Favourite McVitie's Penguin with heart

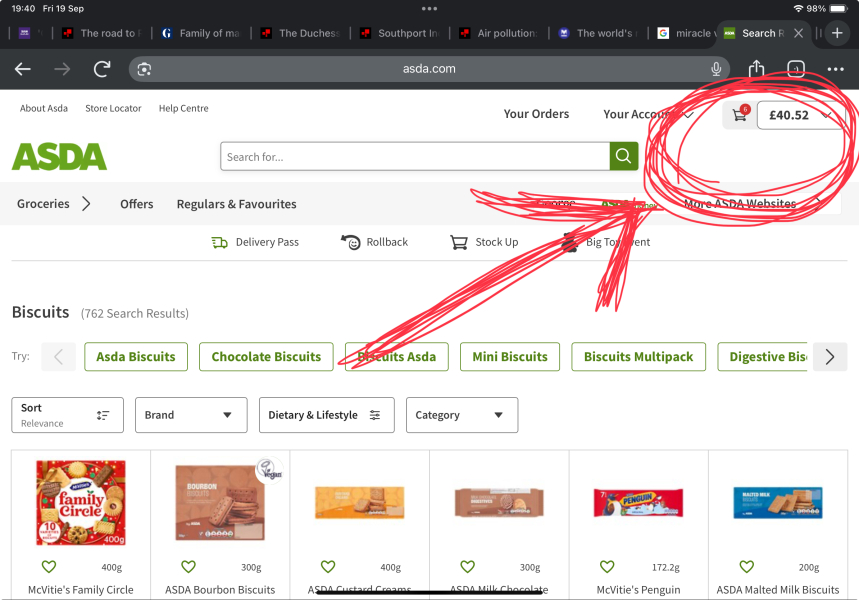click(x=607, y=567)
